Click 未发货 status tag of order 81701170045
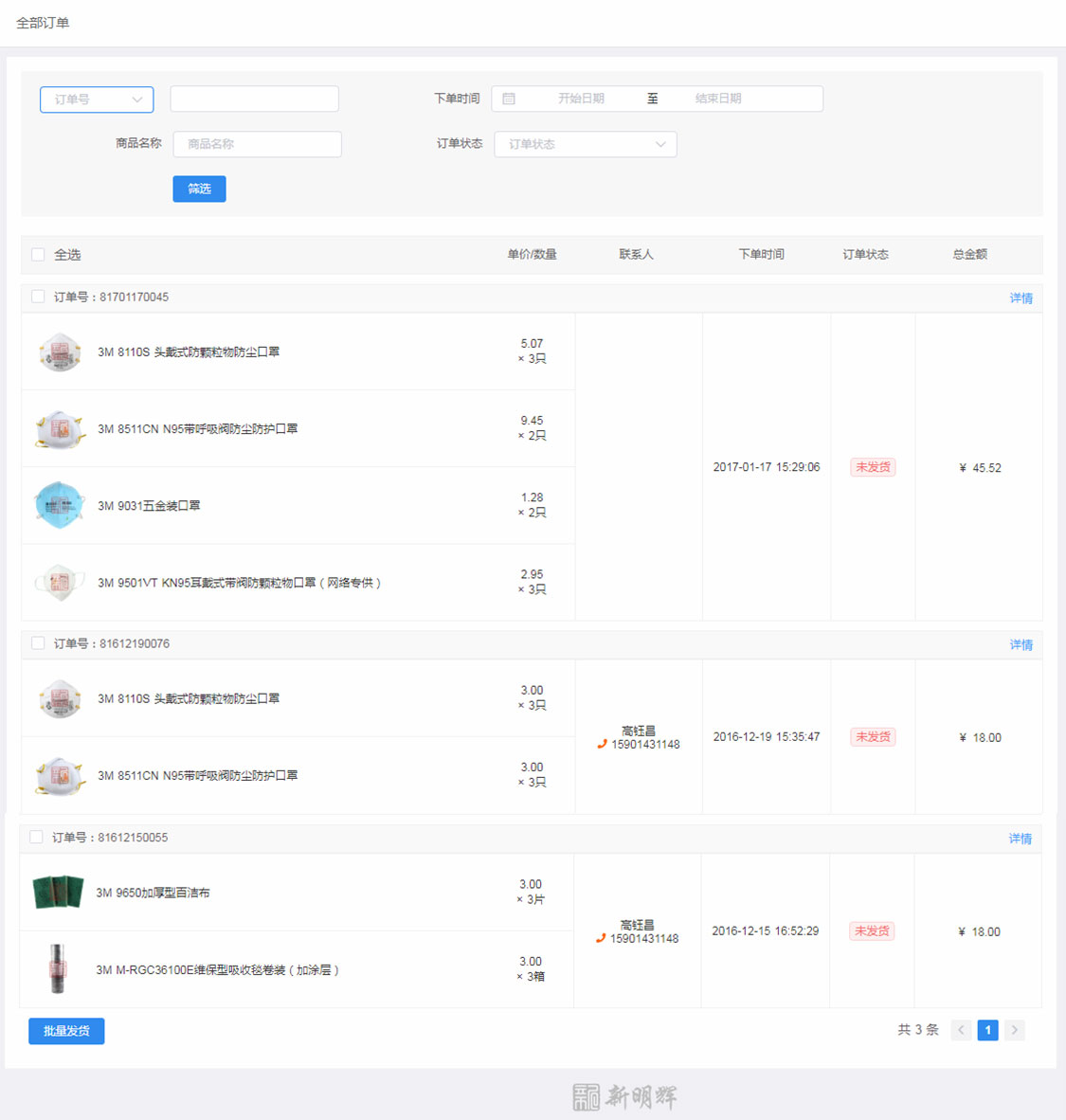 coord(873,467)
